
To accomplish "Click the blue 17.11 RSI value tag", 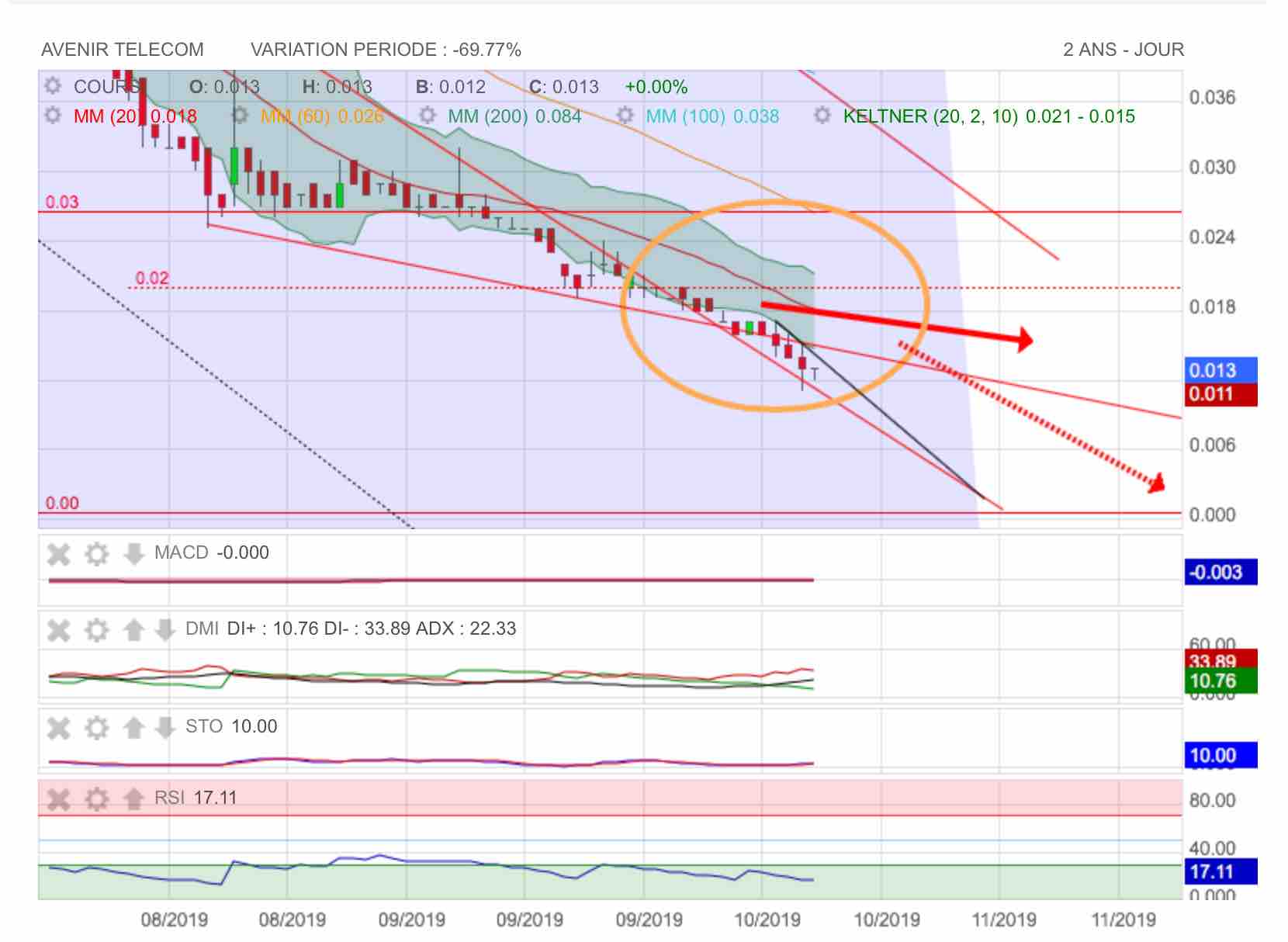I will pos(1220,872).
